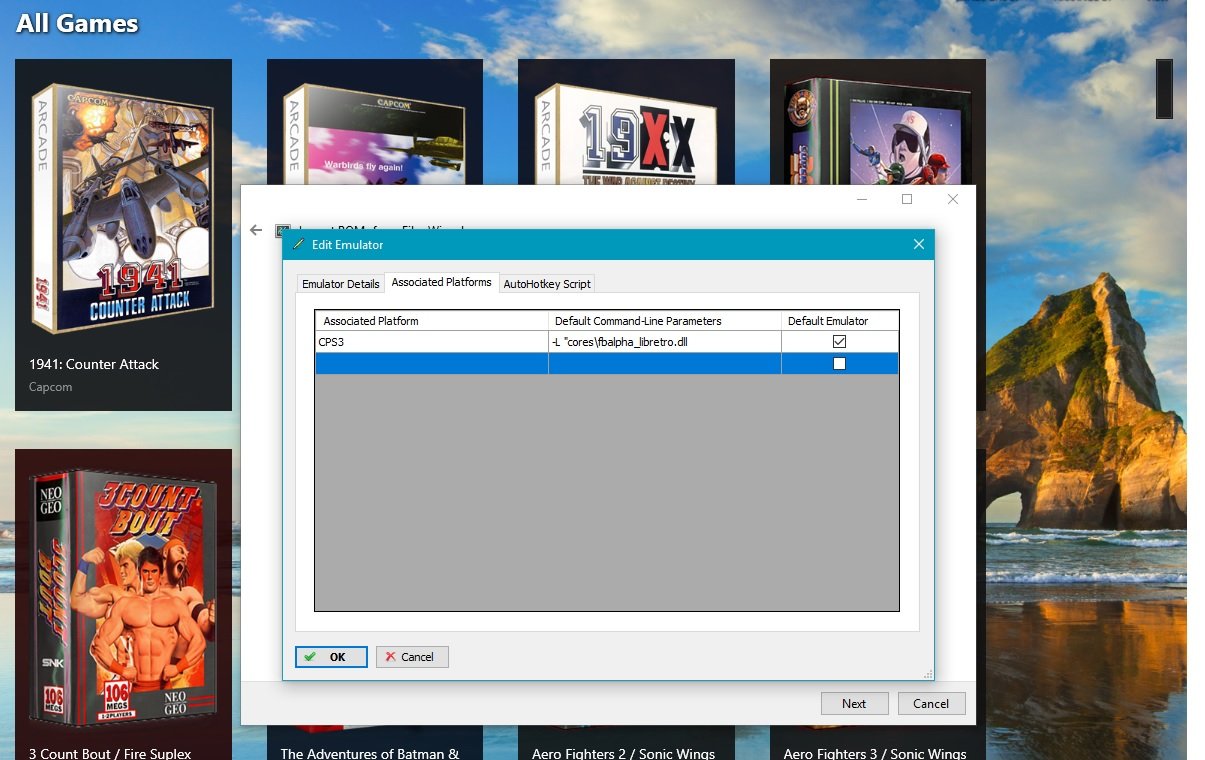This screenshot has height=760, width=1205.
Task: Select the 1941: Counter Attack box art
Action: (x=123, y=207)
